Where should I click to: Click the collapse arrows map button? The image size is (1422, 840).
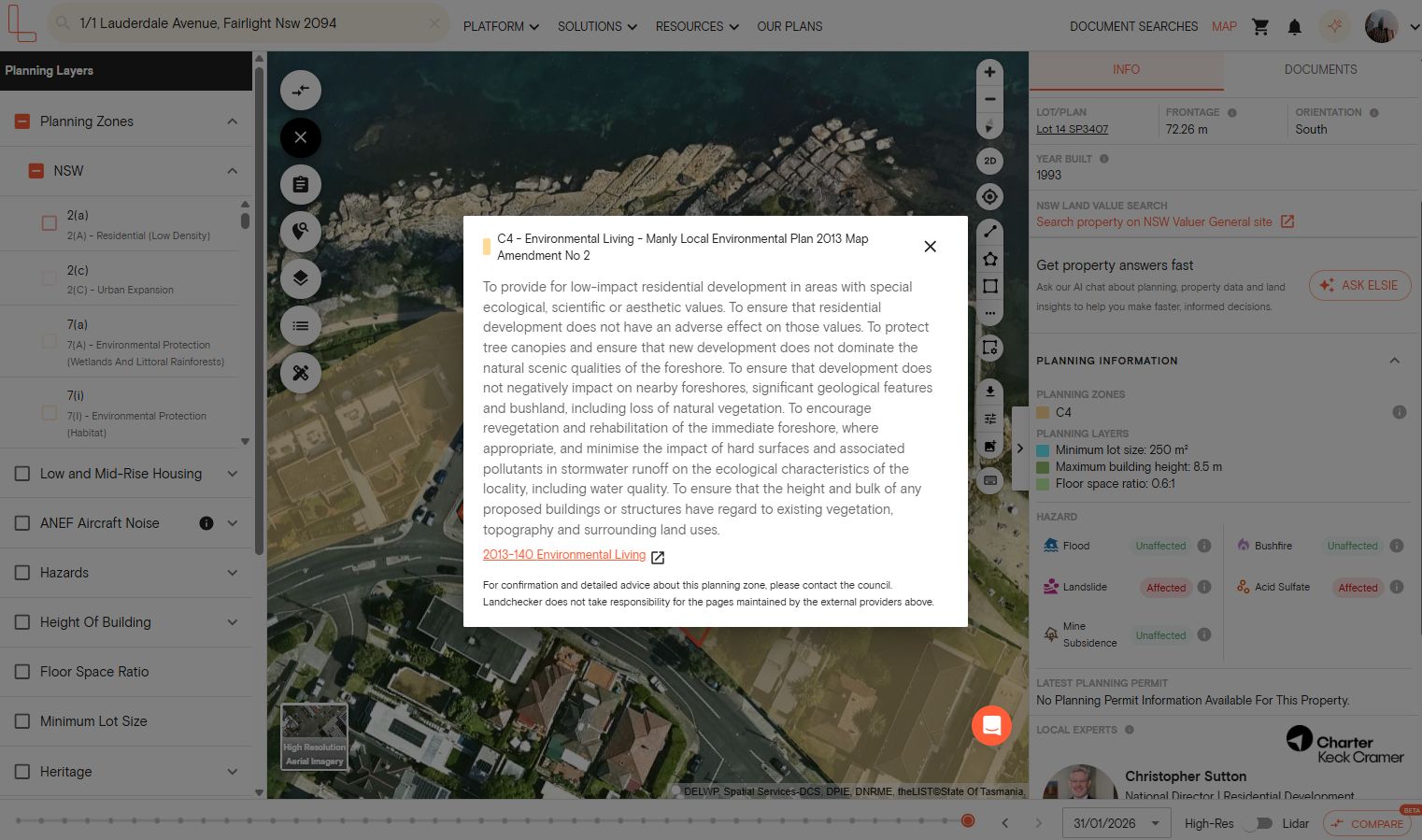(301, 91)
